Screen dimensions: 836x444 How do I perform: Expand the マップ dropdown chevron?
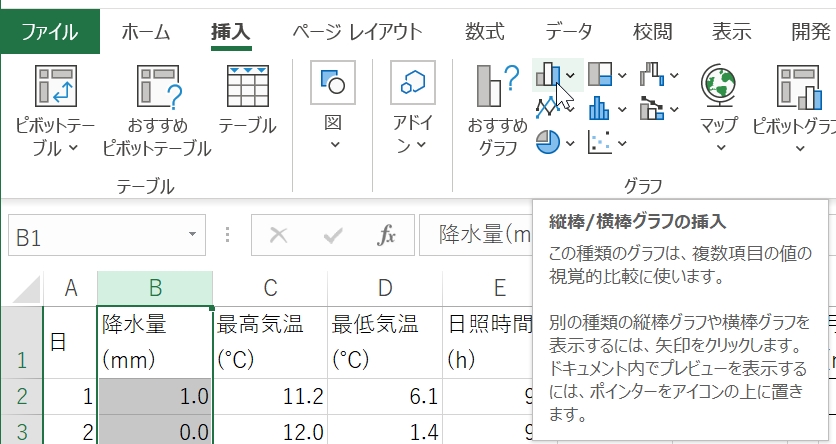[721, 148]
